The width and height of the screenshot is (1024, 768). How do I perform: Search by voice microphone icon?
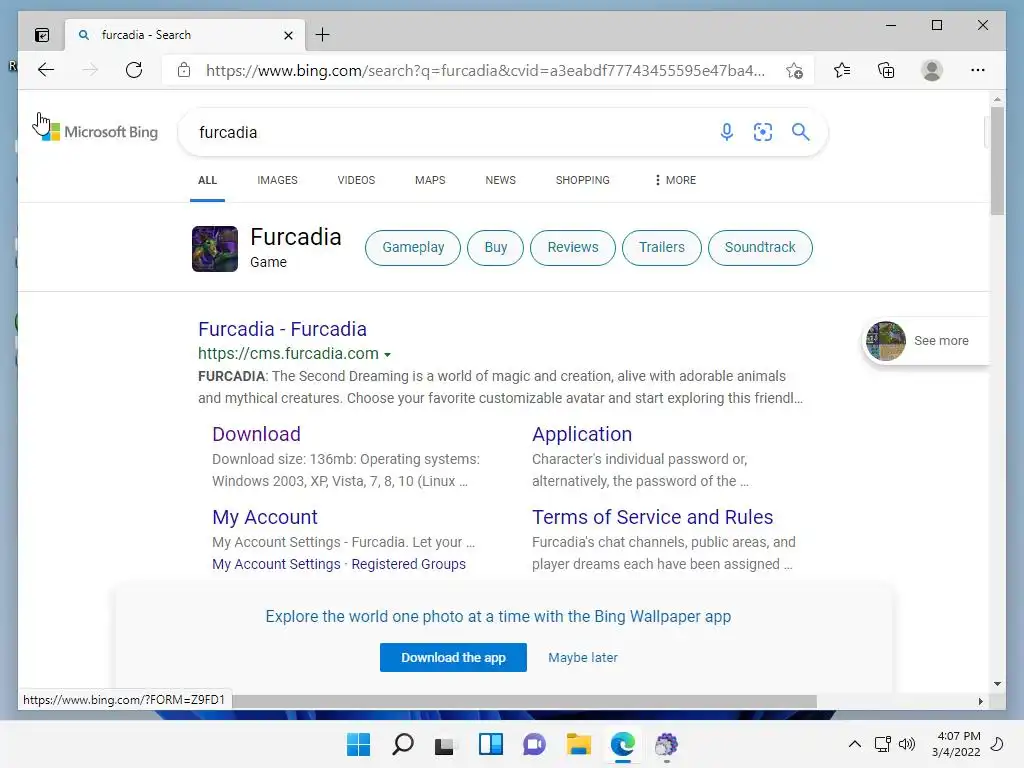pos(727,132)
